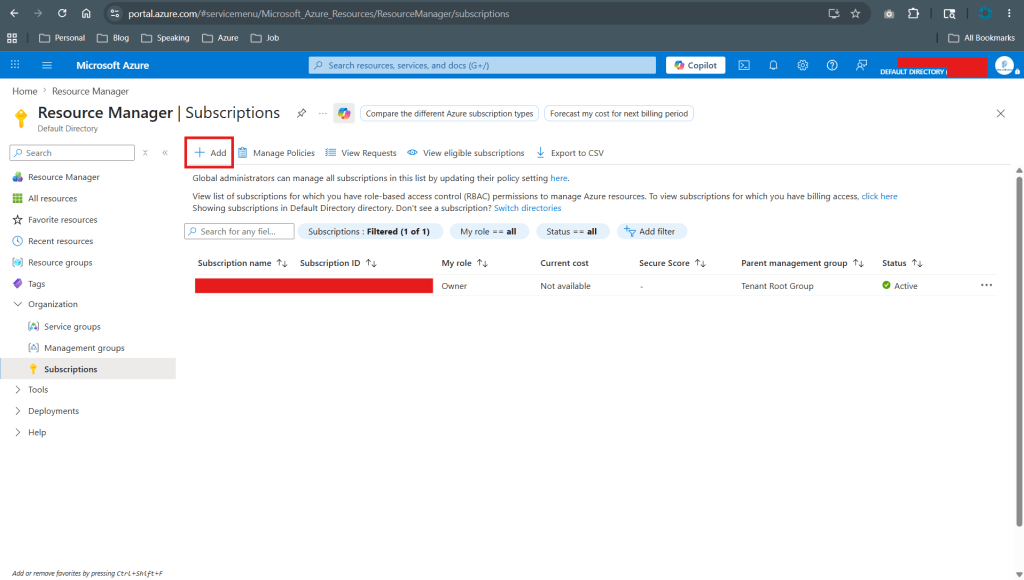Open the browser extensions puzzle icon
Screen dimensions: 1024x580
tap(913, 13)
